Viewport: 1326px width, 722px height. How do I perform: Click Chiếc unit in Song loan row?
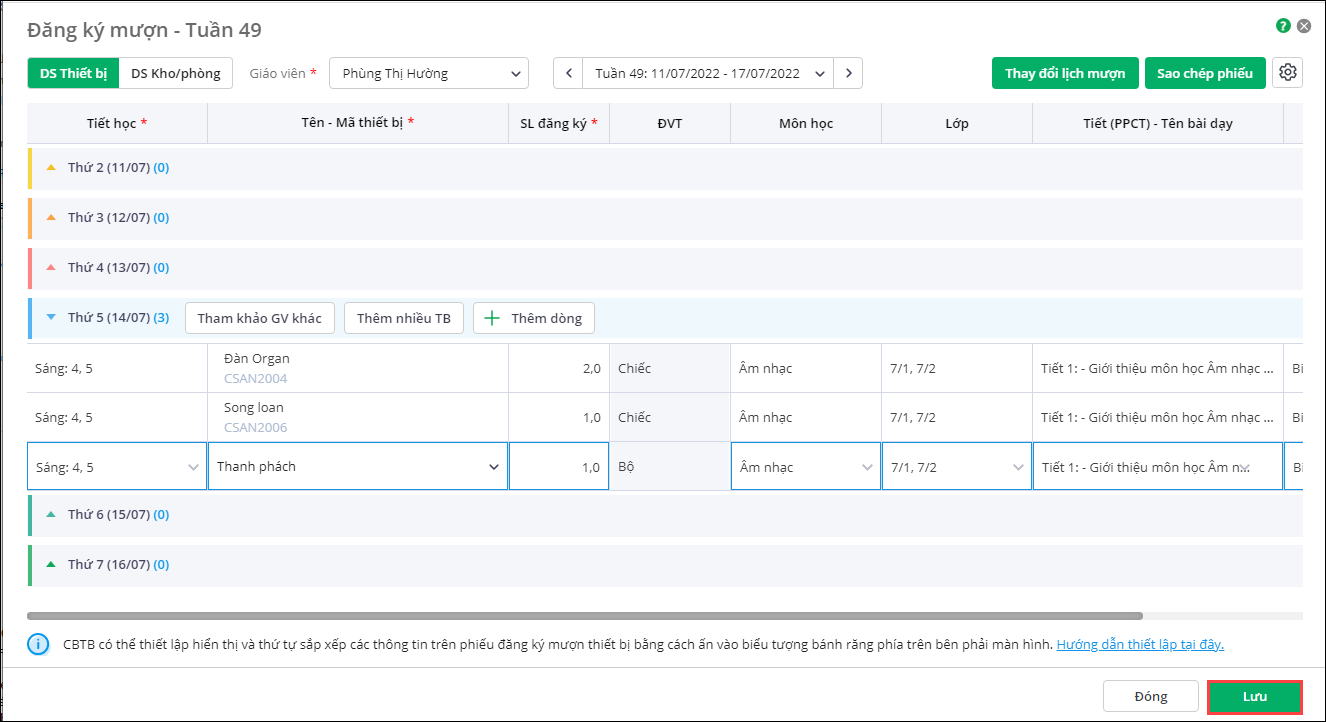pyautogui.click(x=634, y=417)
